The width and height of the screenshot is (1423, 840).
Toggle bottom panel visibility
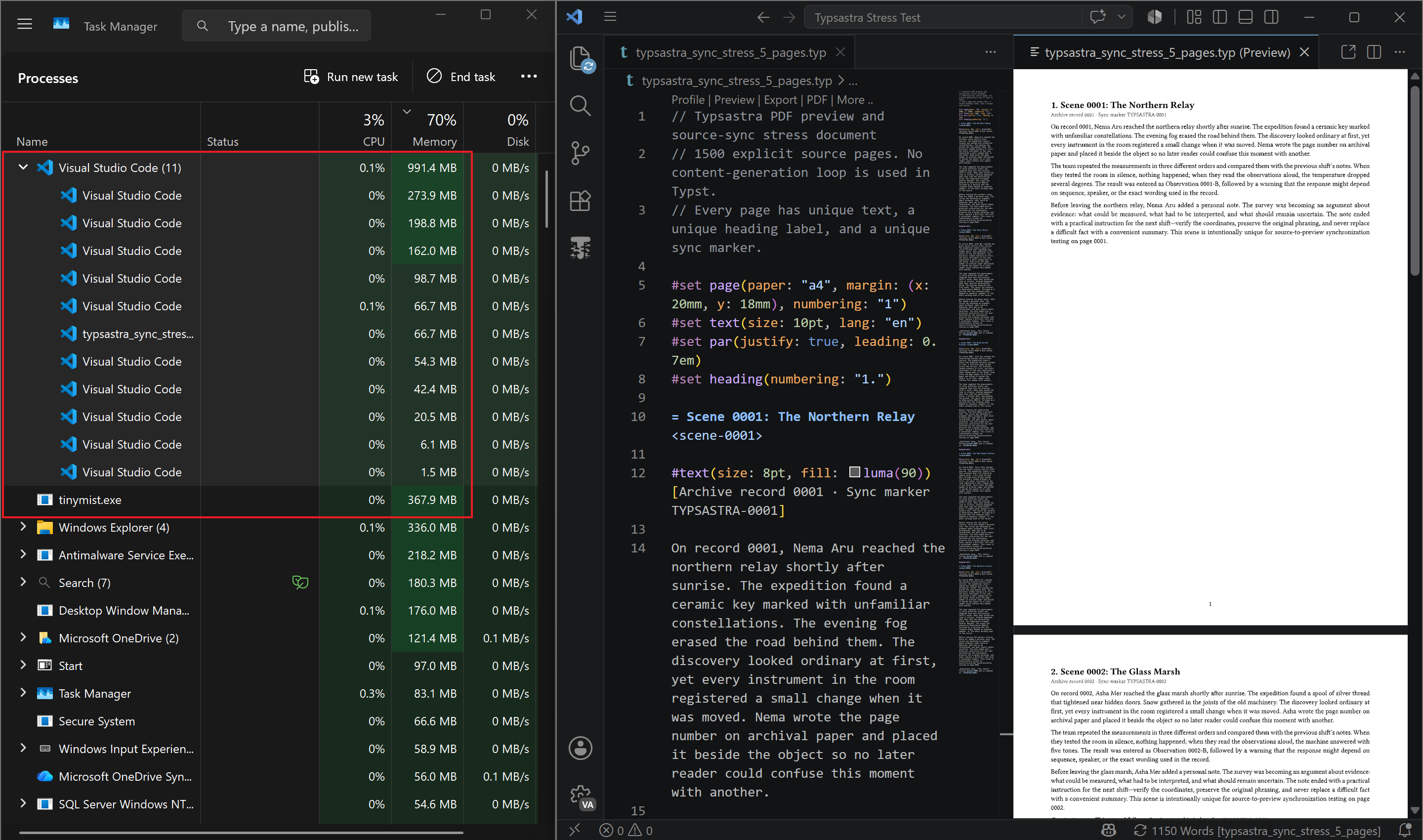[1245, 17]
